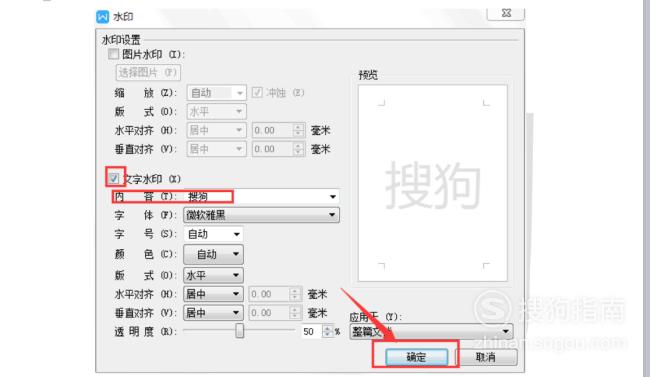Click the watermark preview page thumbnail
Image resolution: width=650 pixels, height=377 pixels.
pos(433,183)
